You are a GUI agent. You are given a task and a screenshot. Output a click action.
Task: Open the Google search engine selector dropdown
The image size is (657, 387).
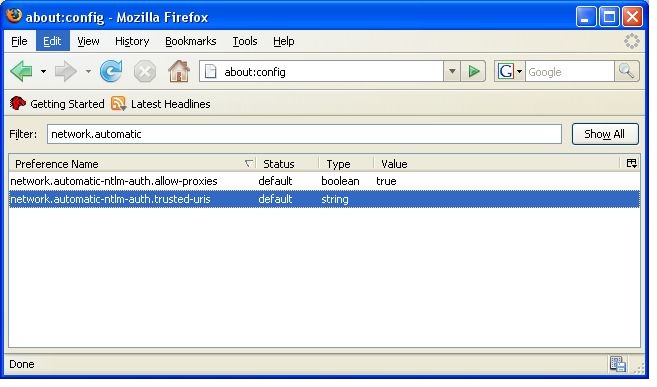point(510,71)
